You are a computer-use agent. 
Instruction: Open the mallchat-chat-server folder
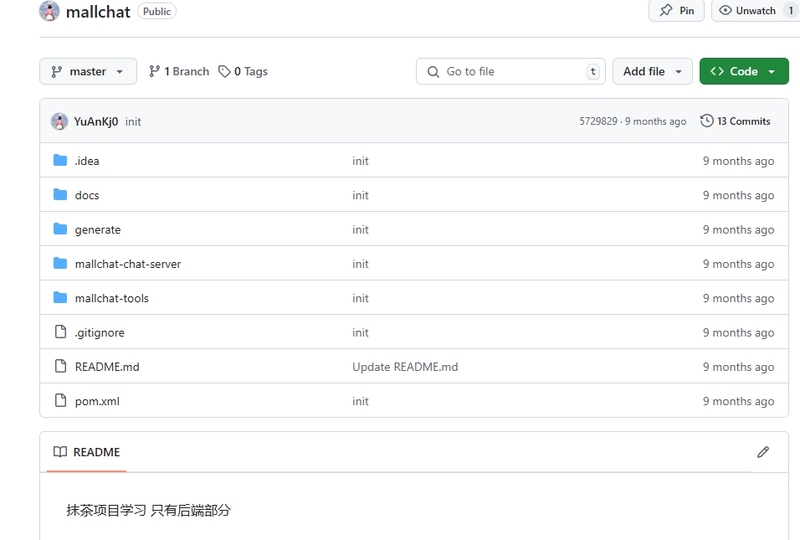pyautogui.click(x=128, y=264)
